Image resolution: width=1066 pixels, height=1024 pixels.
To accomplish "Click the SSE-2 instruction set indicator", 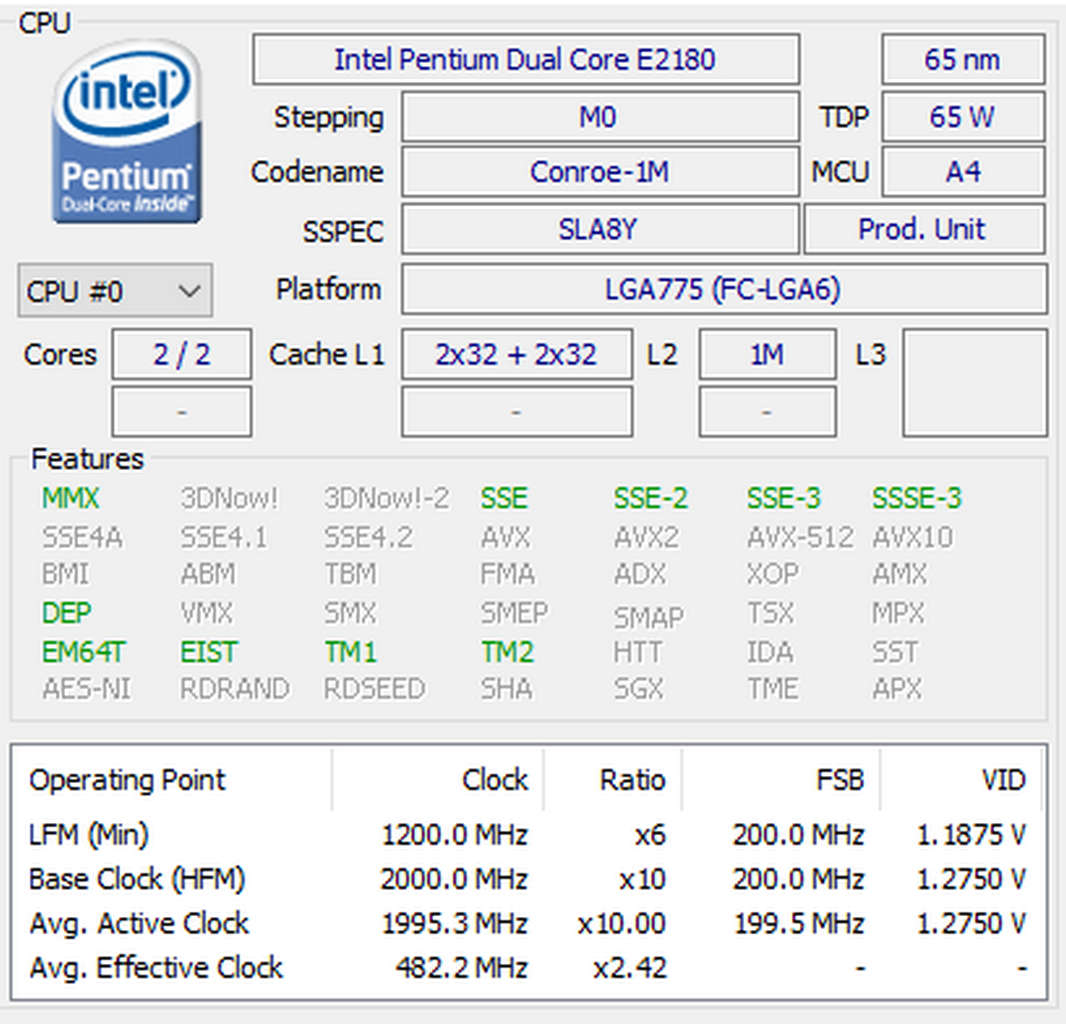I will [x=650, y=497].
